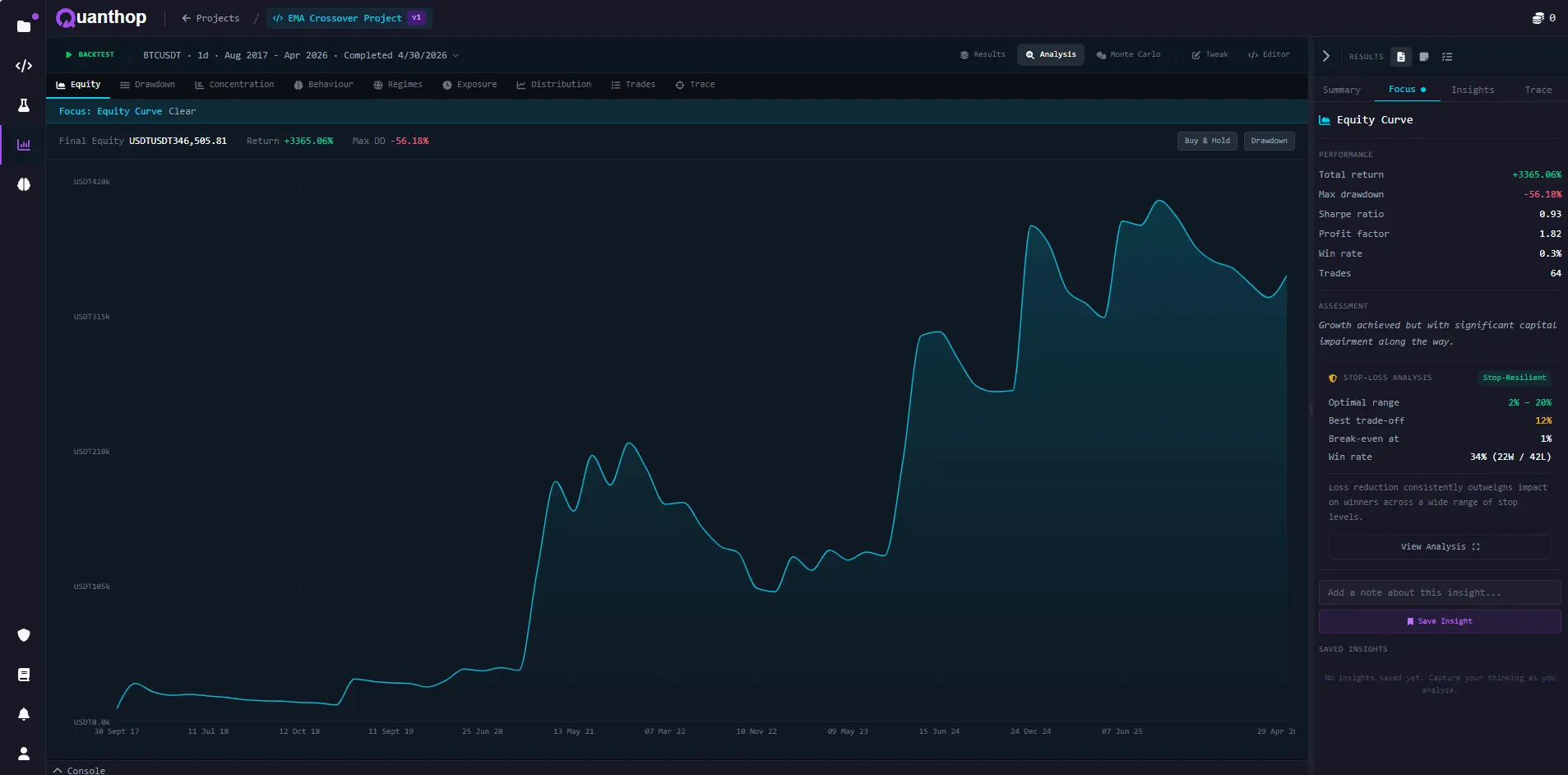The image size is (1568, 775).
Task: Go back to Projects
Action: click(x=210, y=18)
